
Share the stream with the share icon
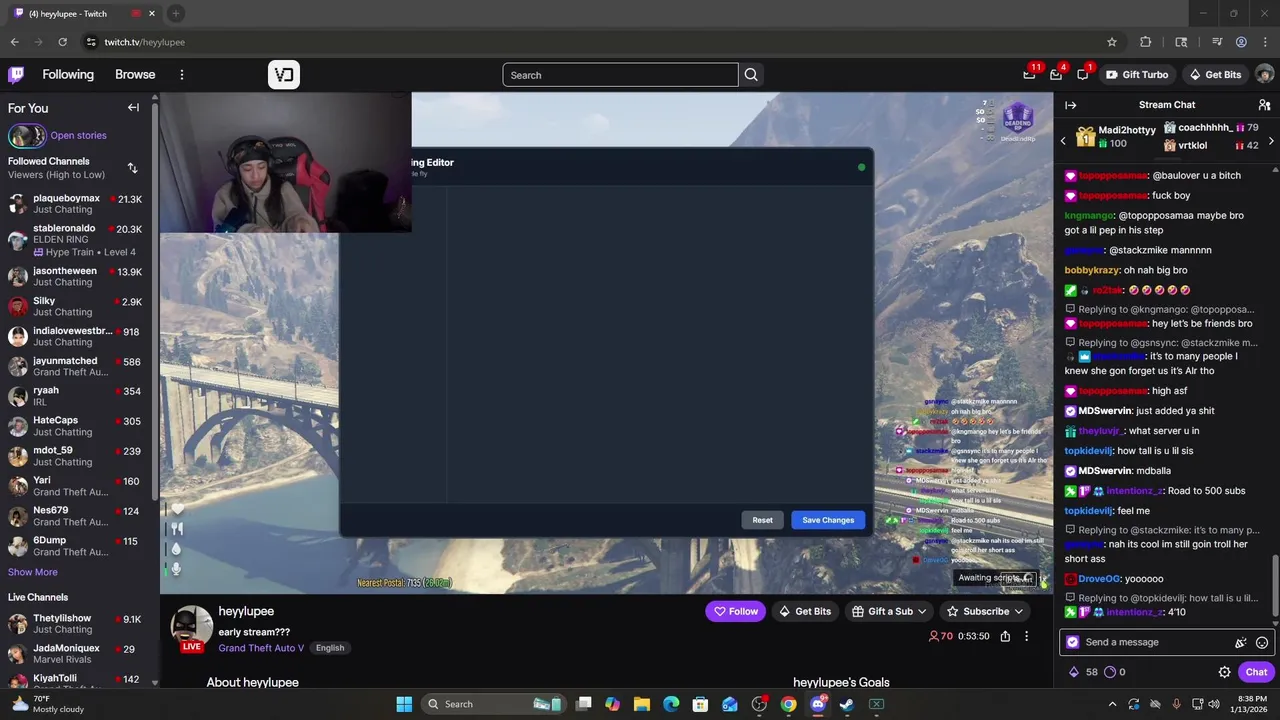click(1005, 636)
